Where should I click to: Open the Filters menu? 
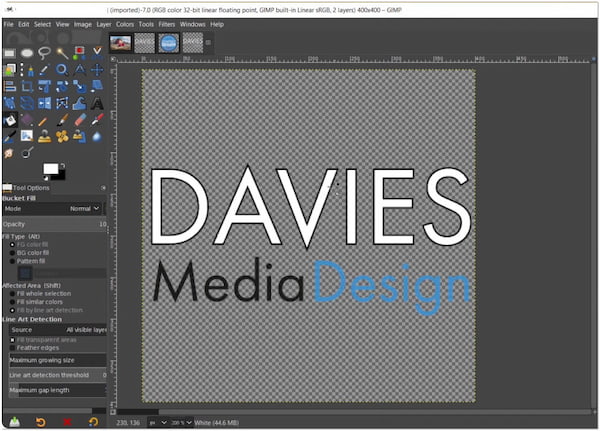tap(166, 24)
